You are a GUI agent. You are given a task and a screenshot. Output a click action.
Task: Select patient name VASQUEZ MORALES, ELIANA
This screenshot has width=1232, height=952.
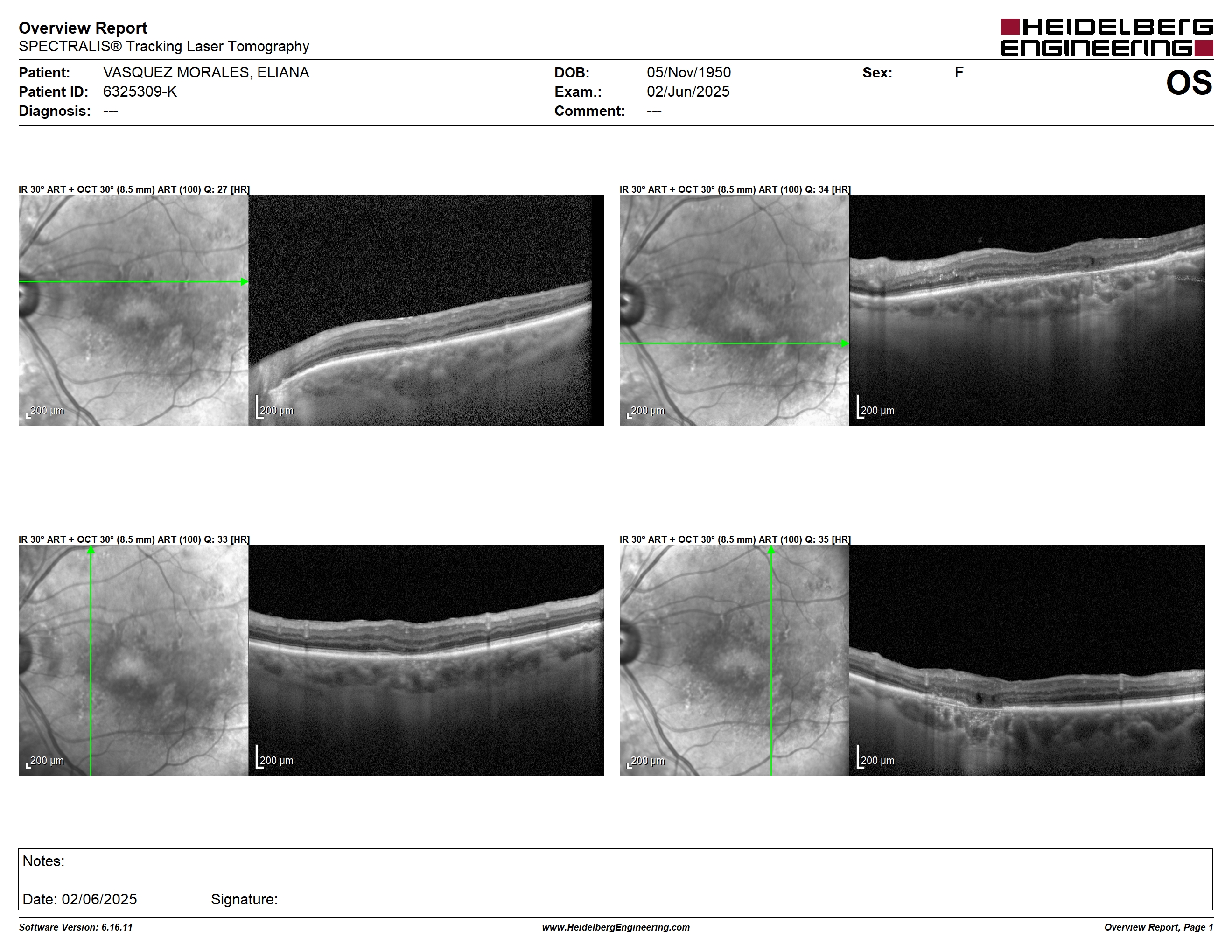[206, 73]
